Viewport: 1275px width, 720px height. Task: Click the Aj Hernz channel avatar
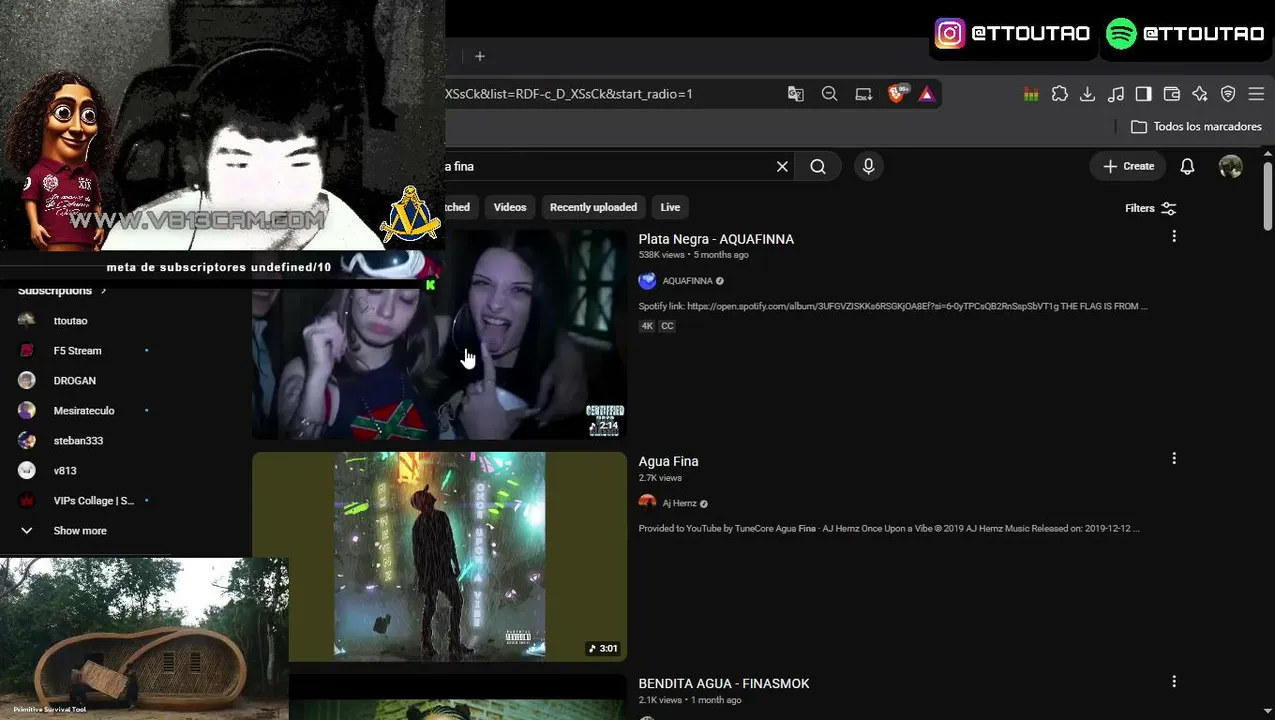click(647, 503)
